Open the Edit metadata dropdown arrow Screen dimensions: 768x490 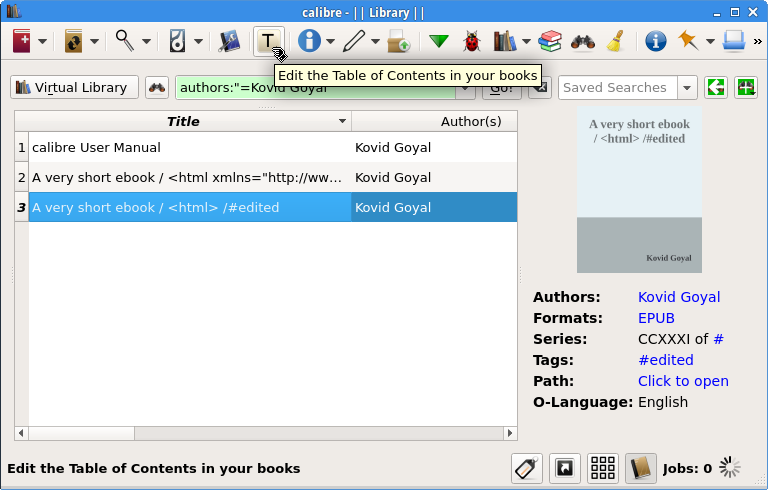click(x=331, y=42)
